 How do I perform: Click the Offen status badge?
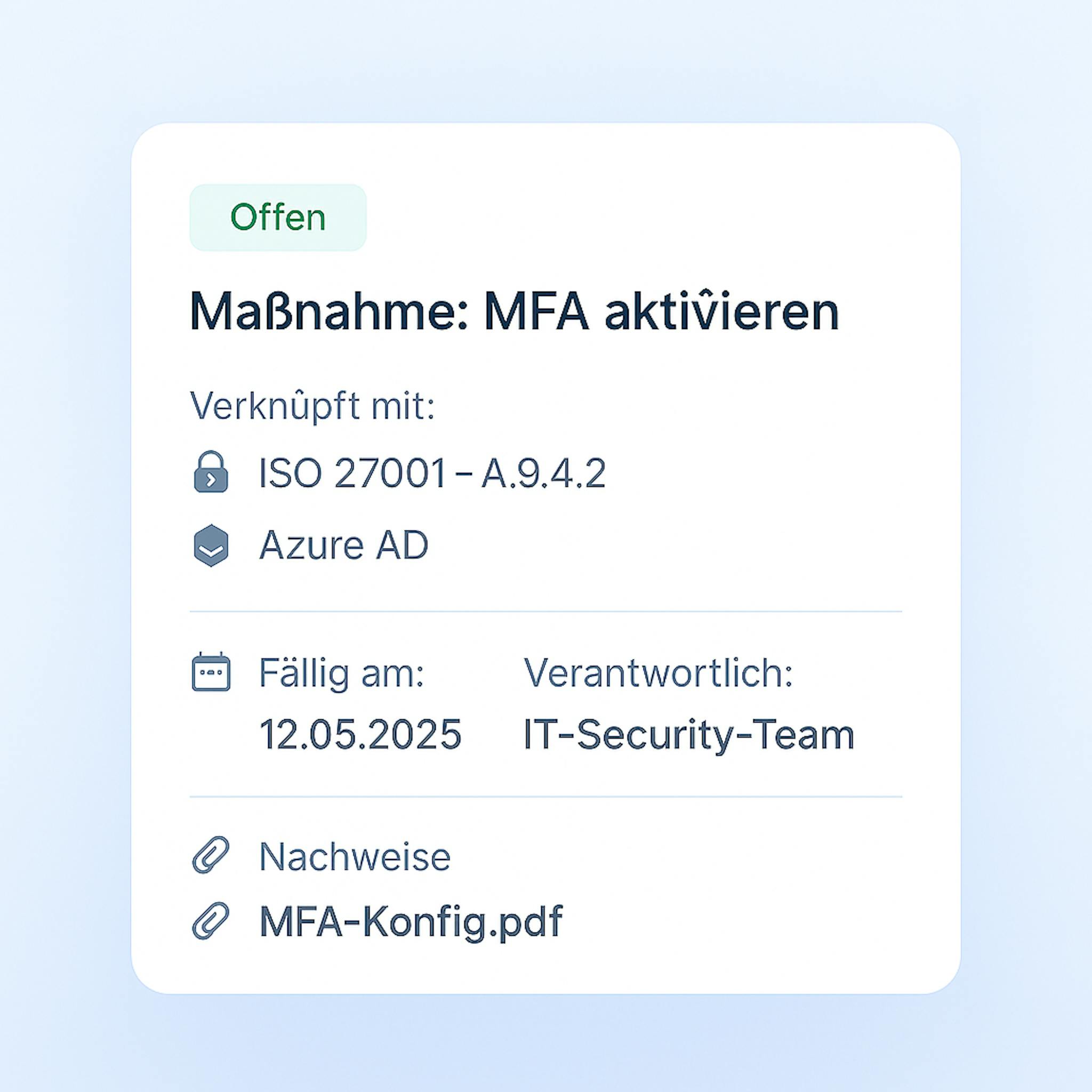click(x=277, y=217)
